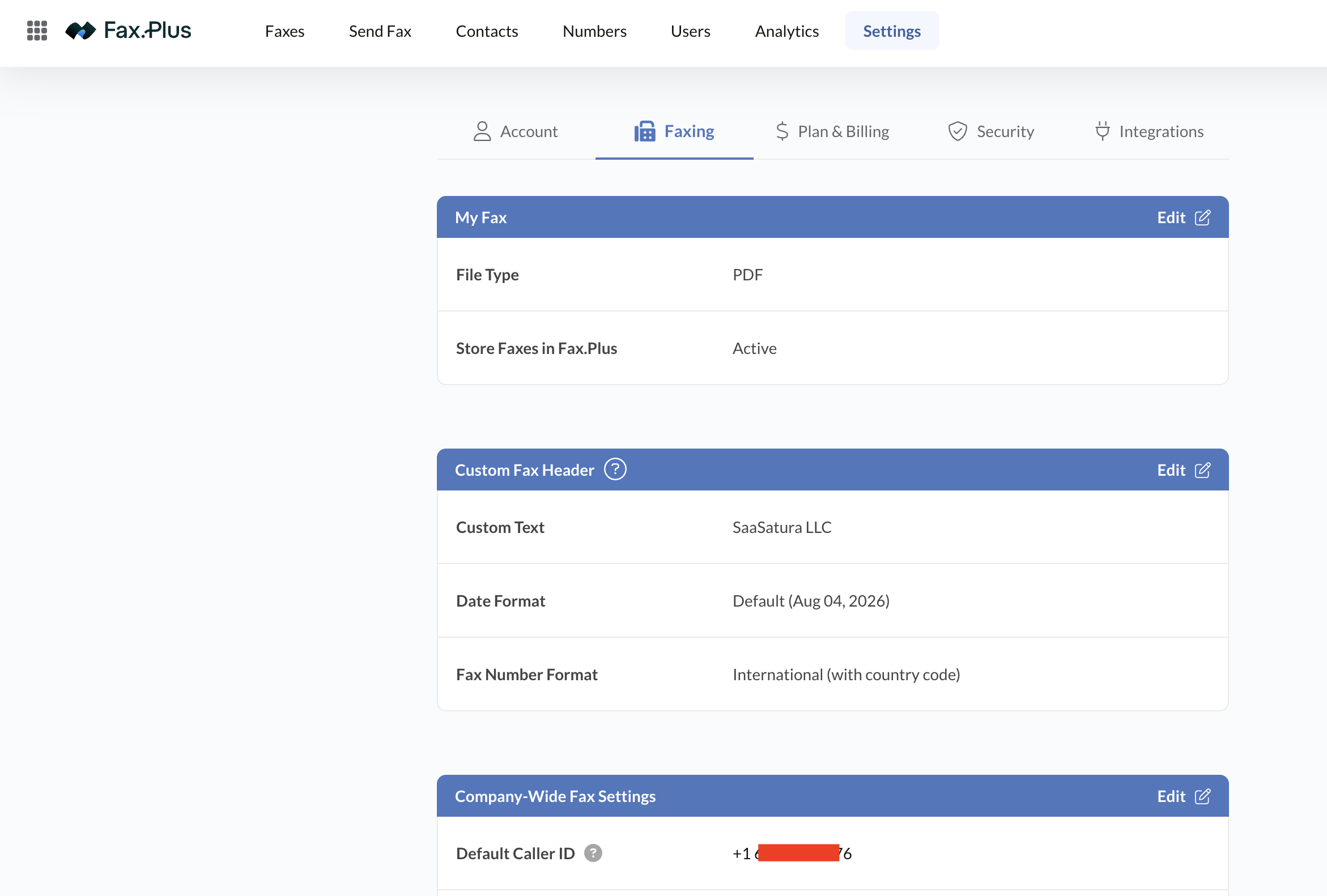Click the Default (Aug 04, 2026) date format
Screen dimensions: 1327x896
point(811,601)
